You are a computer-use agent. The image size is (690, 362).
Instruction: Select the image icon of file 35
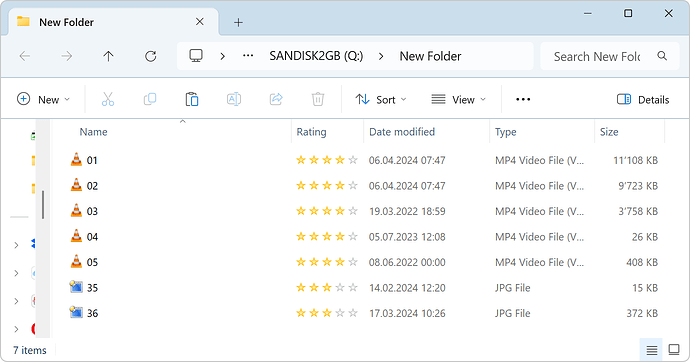click(76, 287)
